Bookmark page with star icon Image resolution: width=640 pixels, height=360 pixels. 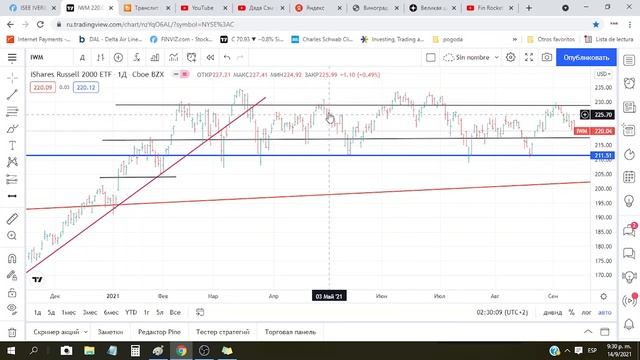pos(596,24)
